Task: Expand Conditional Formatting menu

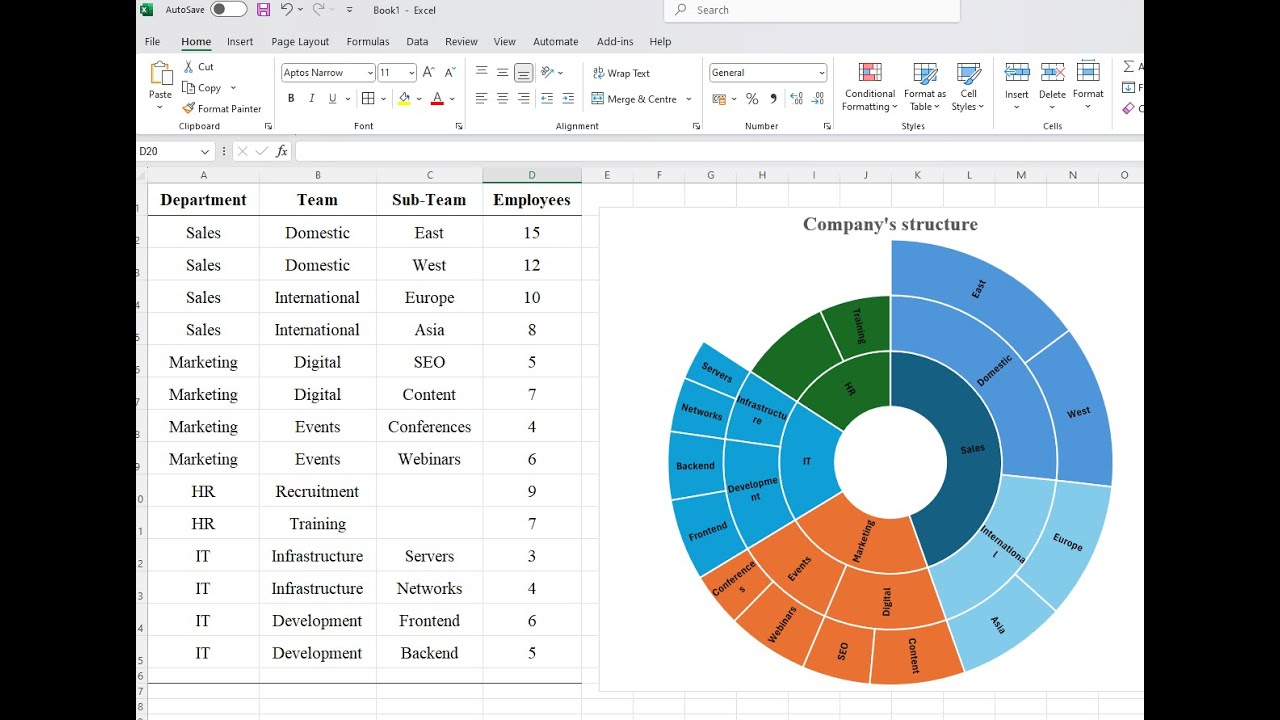Action: [x=870, y=87]
